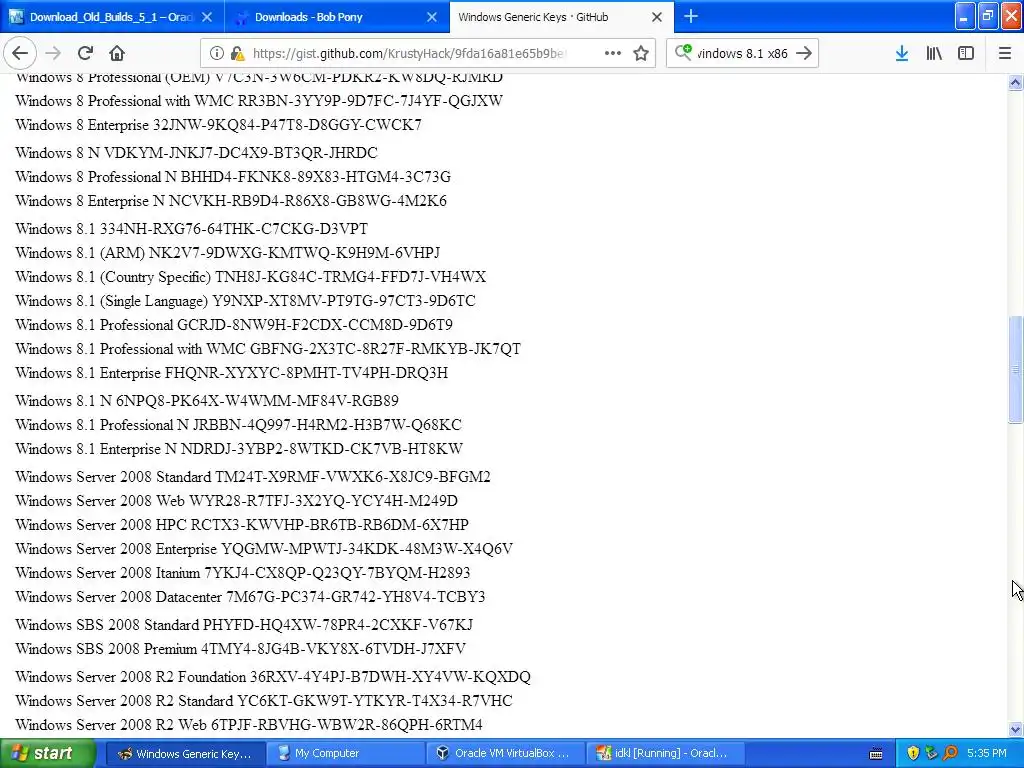Click Windows 8.1 Enterprise N NDRDJ line
The width and height of the screenshot is (1024, 768).
coord(239,449)
